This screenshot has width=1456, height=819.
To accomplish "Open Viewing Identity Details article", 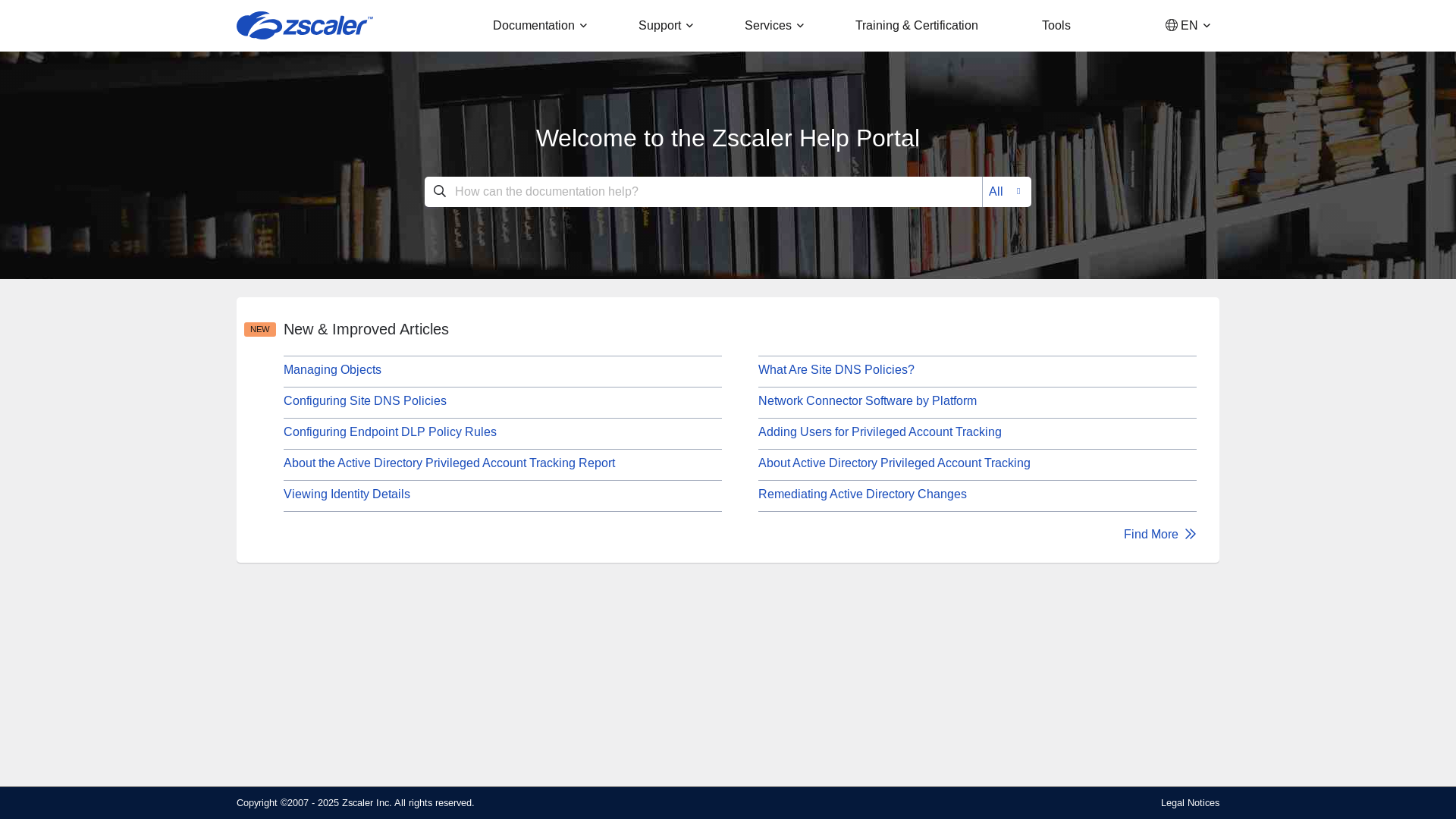I will pyautogui.click(x=347, y=494).
